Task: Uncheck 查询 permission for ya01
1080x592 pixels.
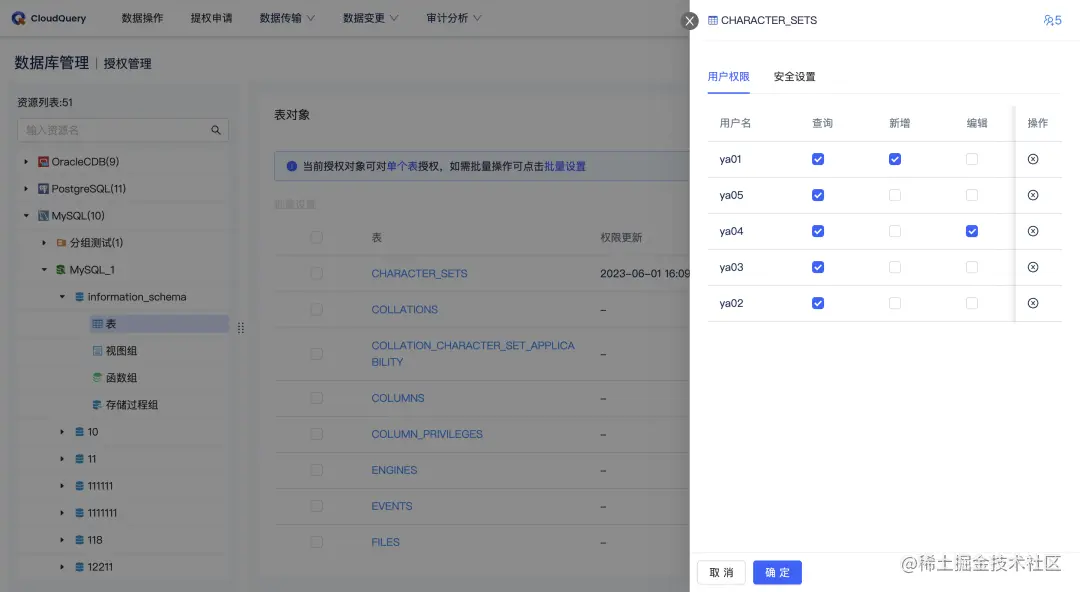Action: coord(818,159)
